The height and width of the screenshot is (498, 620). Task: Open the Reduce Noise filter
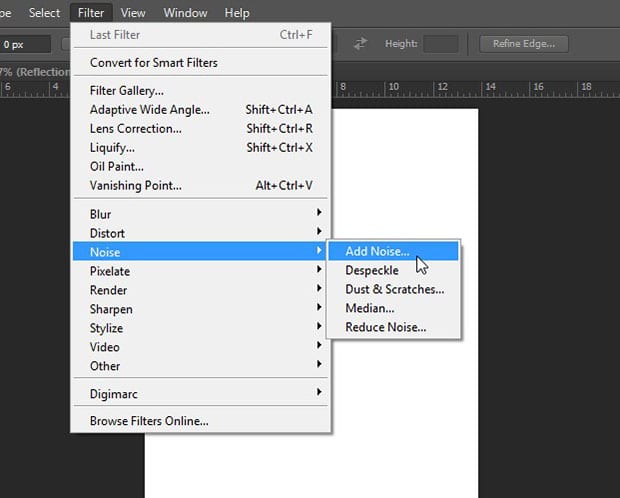pos(393,327)
